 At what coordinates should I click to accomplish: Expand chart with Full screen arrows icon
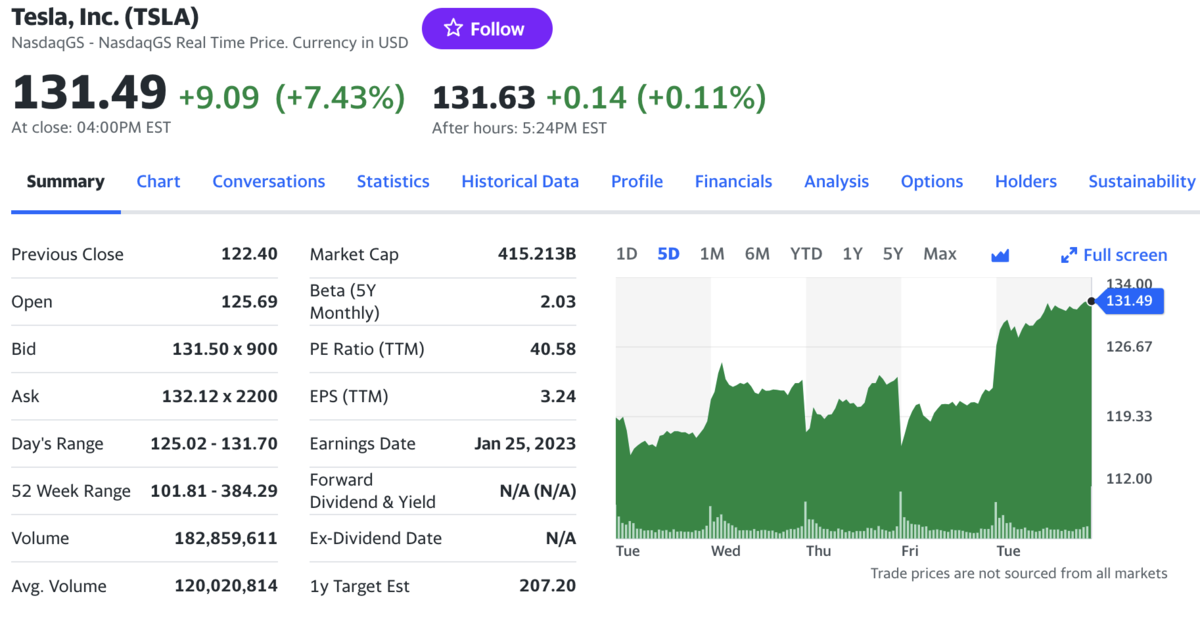(x=1069, y=255)
